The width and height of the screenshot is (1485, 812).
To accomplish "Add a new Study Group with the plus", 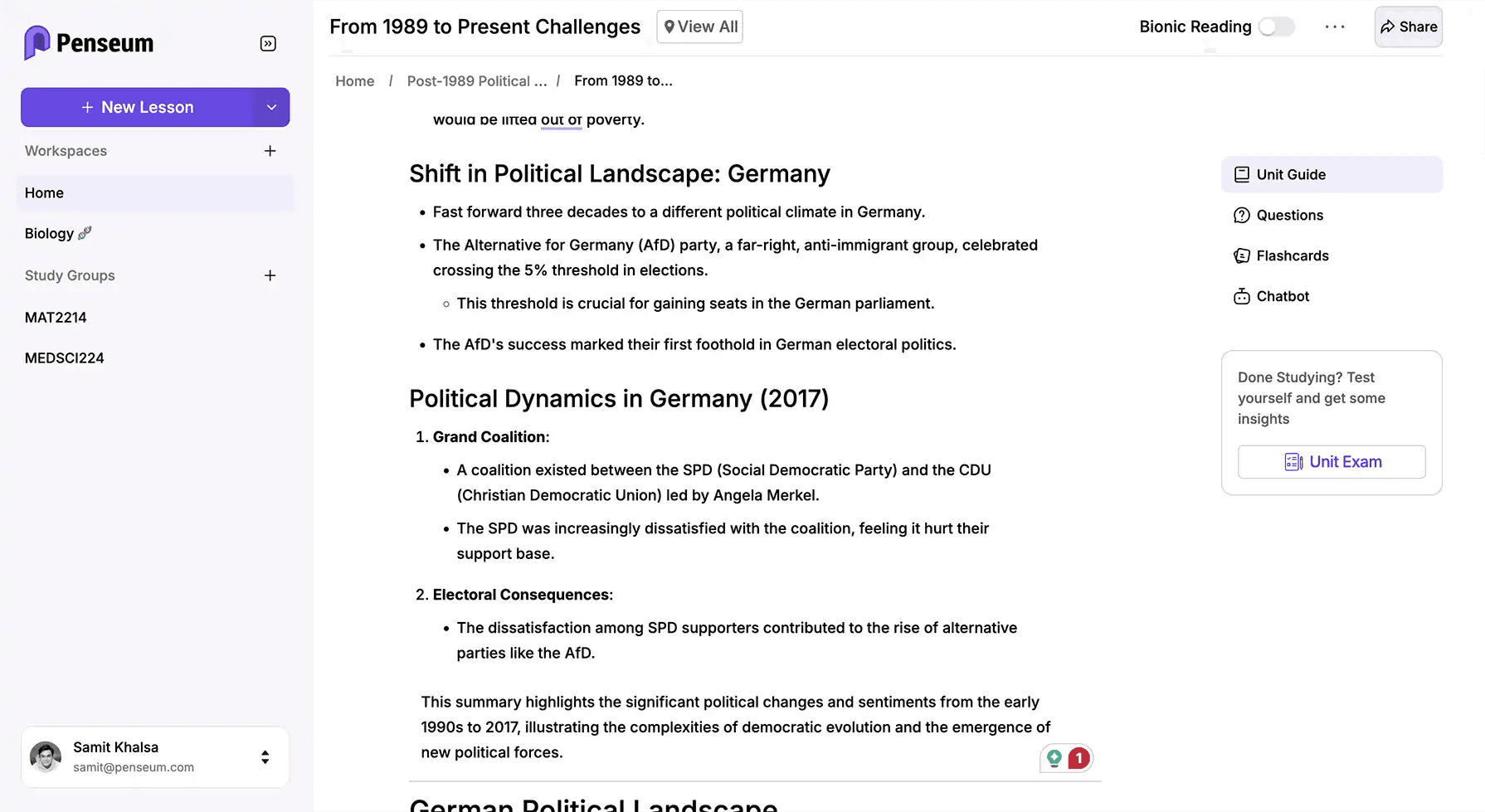I will [270, 275].
